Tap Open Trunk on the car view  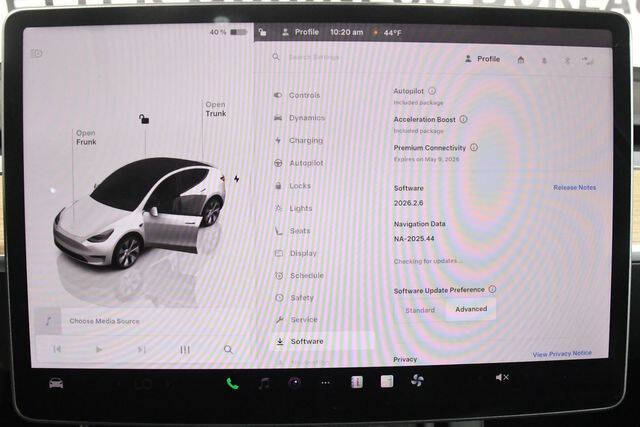pos(216,109)
